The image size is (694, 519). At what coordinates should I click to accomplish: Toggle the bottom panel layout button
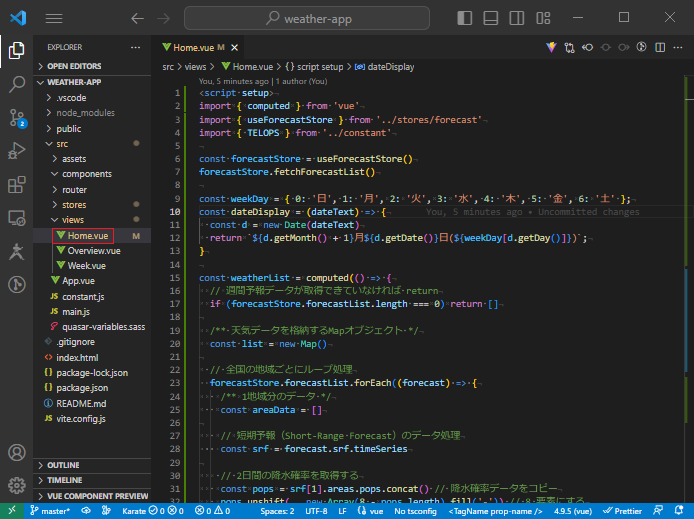(490, 18)
